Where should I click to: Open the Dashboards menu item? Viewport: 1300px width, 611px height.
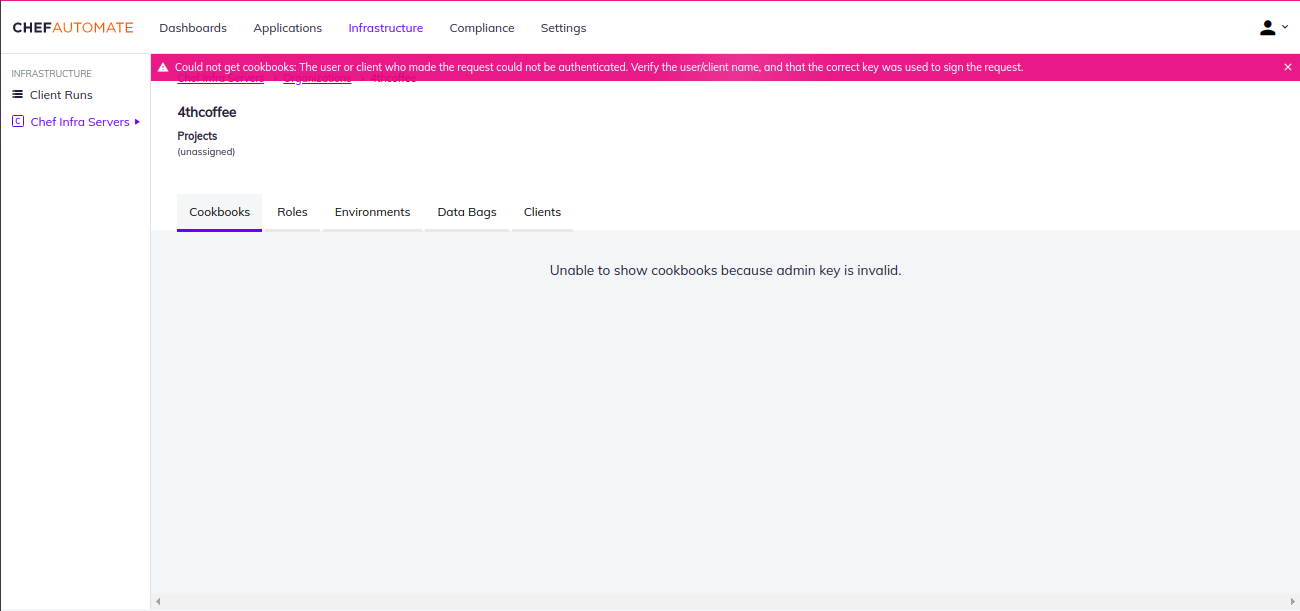pyautogui.click(x=193, y=27)
